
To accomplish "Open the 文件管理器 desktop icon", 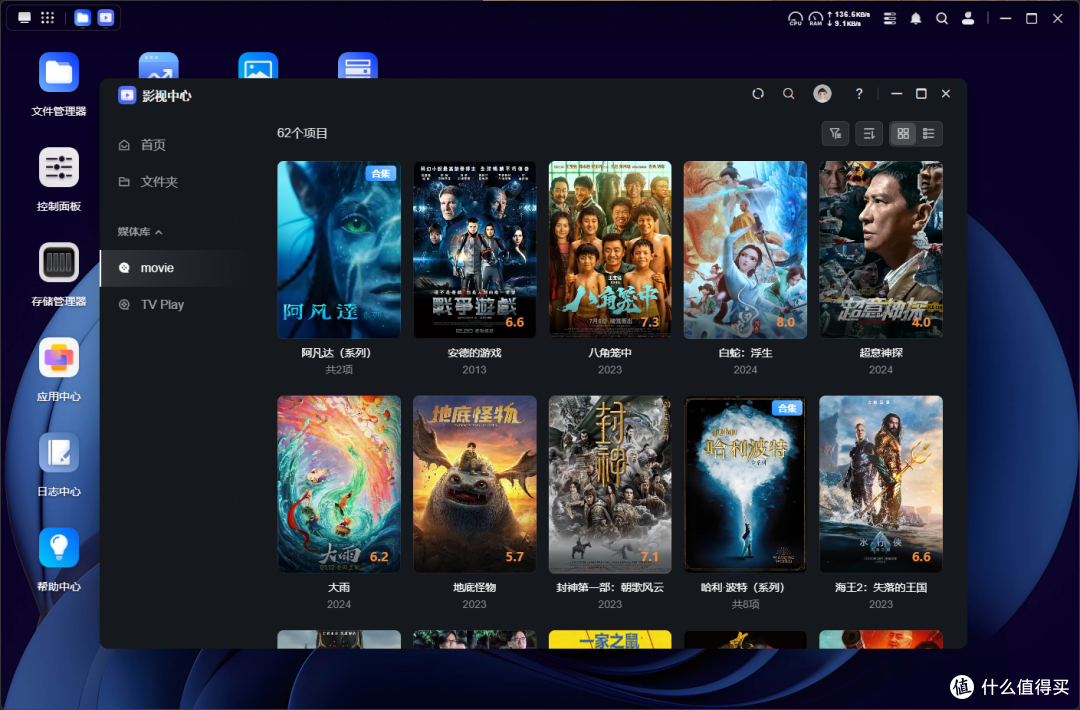I will click(59, 72).
